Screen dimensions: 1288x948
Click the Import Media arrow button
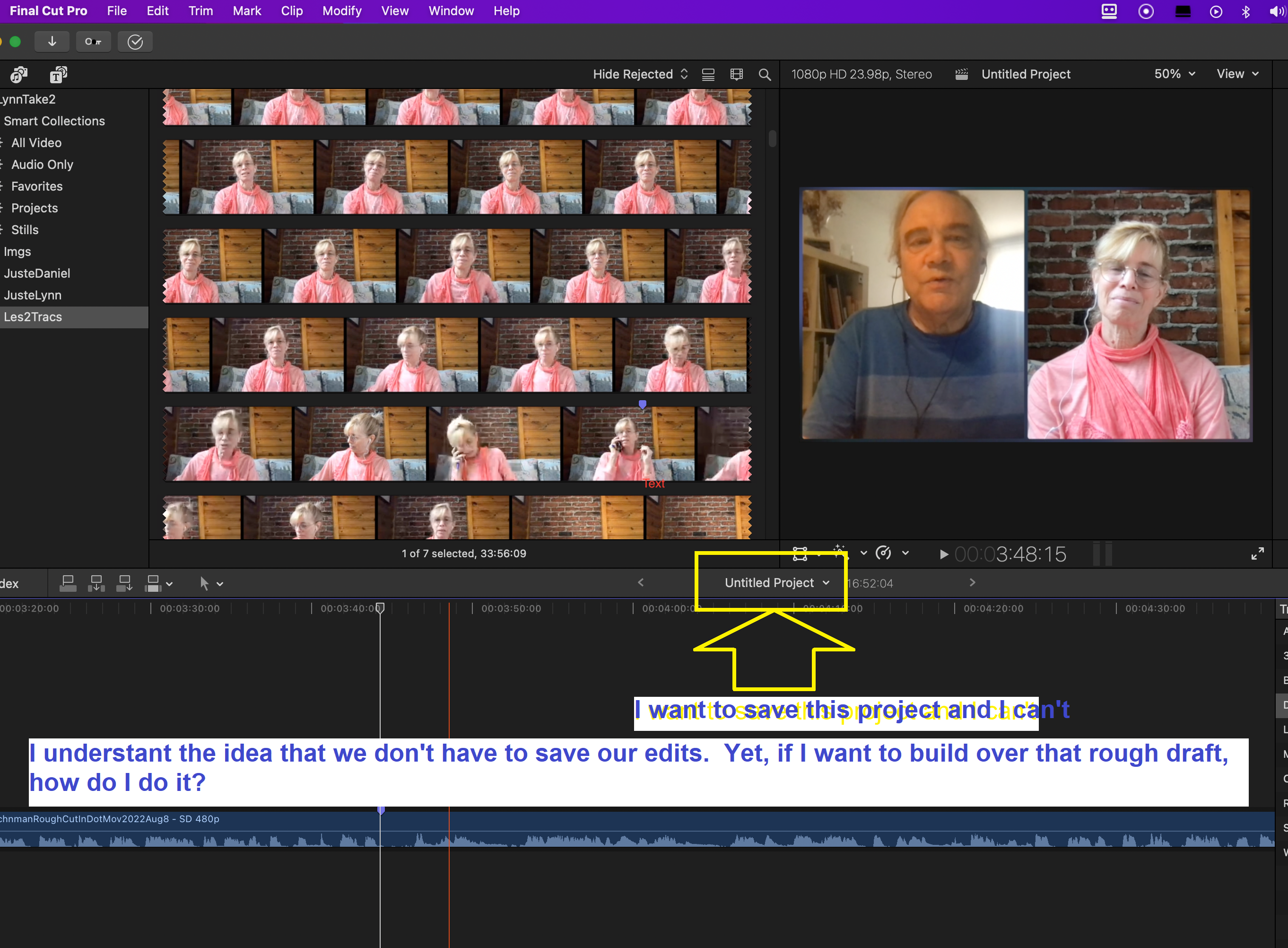(x=52, y=41)
